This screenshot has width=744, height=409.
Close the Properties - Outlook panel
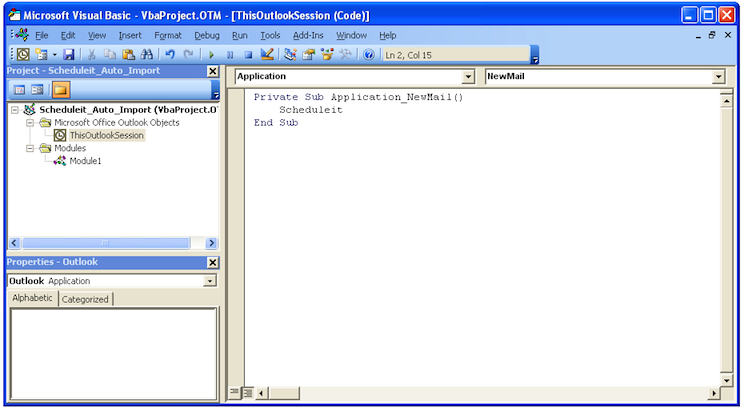213,262
